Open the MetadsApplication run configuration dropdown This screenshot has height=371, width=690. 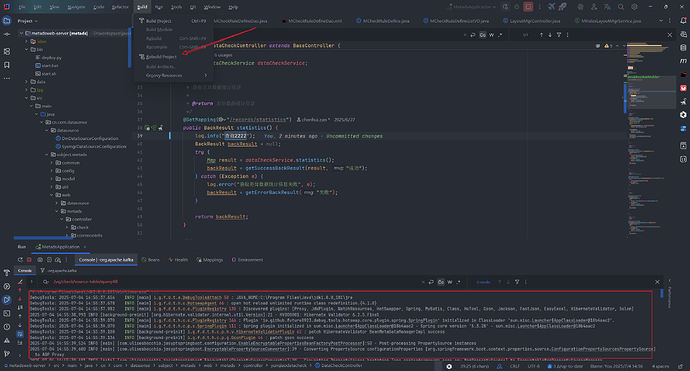coord(471,7)
